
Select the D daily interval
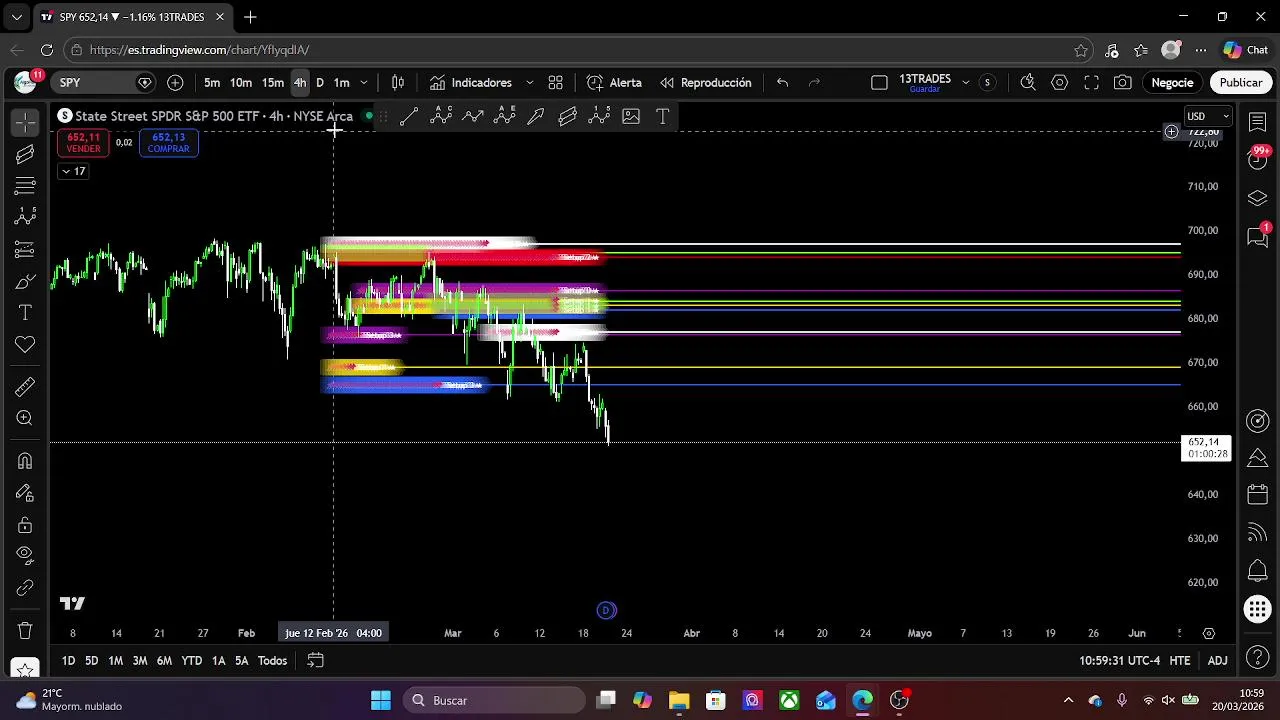320,83
